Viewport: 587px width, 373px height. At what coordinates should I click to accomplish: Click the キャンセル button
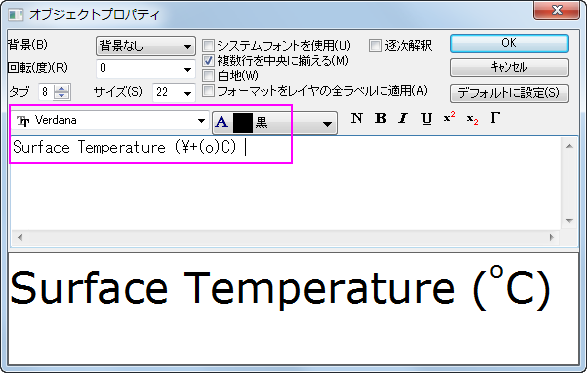click(x=509, y=68)
